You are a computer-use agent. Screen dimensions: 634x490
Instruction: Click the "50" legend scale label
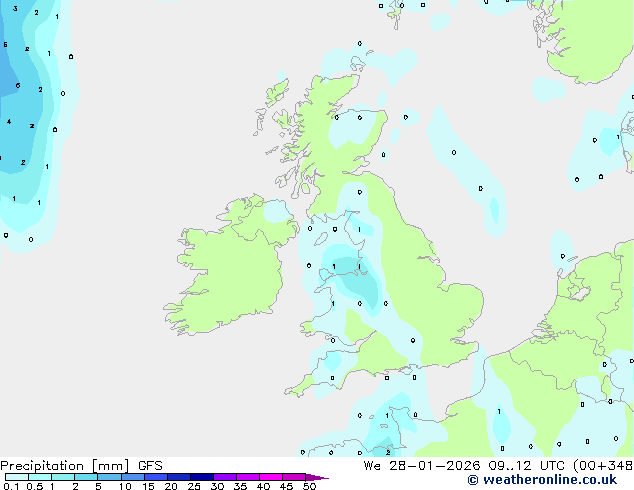click(309, 486)
